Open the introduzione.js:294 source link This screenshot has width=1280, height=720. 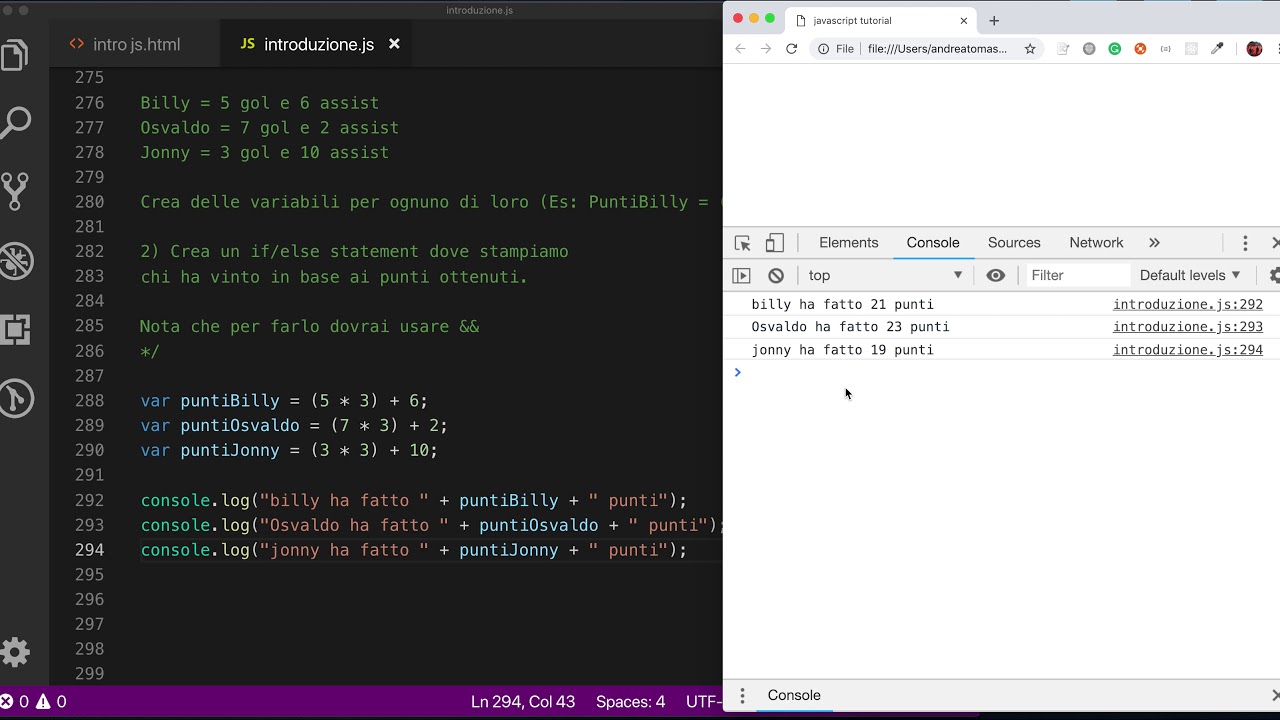(1188, 350)
